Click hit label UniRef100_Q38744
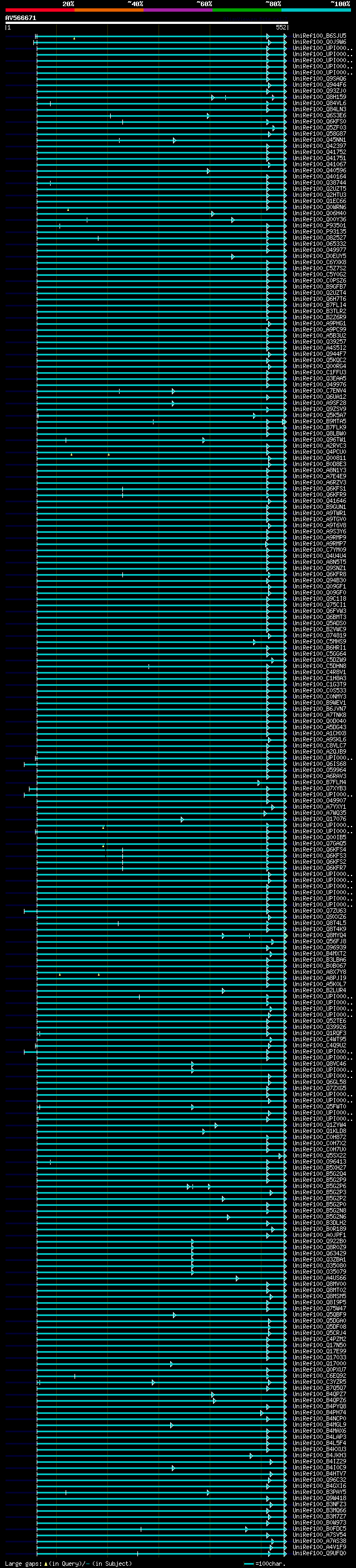The height and width of the screenshot is (1568, 356). click(319, 182)
